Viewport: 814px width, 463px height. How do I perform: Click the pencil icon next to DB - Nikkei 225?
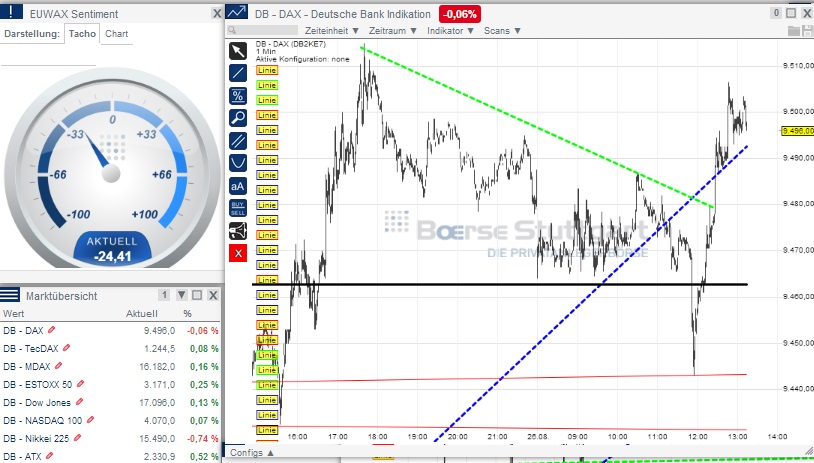point(77,438)
